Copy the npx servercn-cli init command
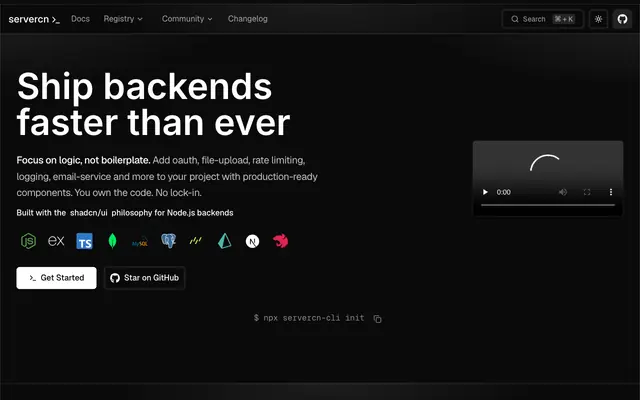 [378, 319]
